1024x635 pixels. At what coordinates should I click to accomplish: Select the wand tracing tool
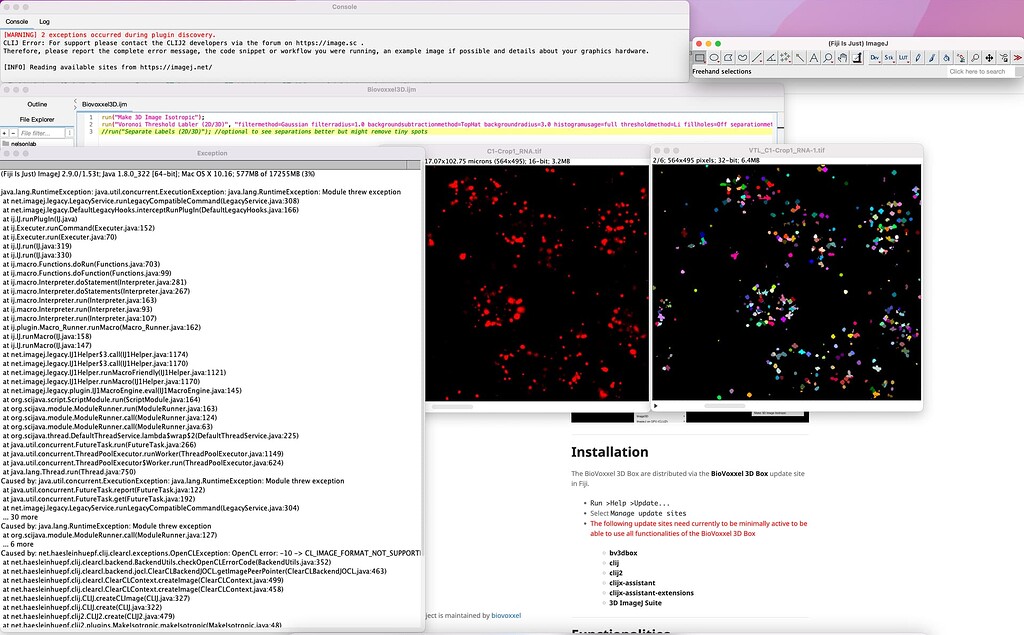(x=799, y=59)
